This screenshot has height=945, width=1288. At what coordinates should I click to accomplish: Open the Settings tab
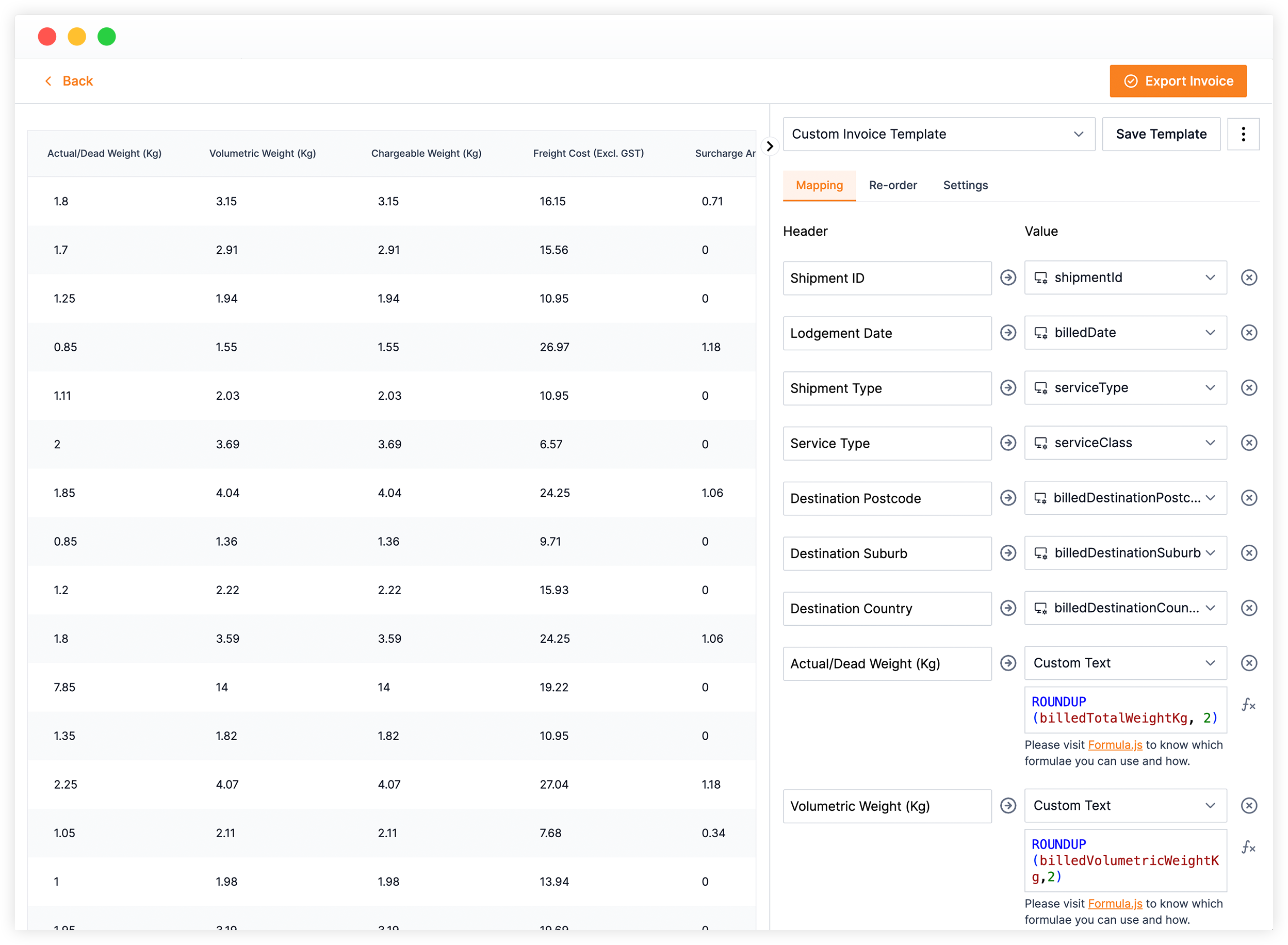pyautogui.click(x=965, y=185)
